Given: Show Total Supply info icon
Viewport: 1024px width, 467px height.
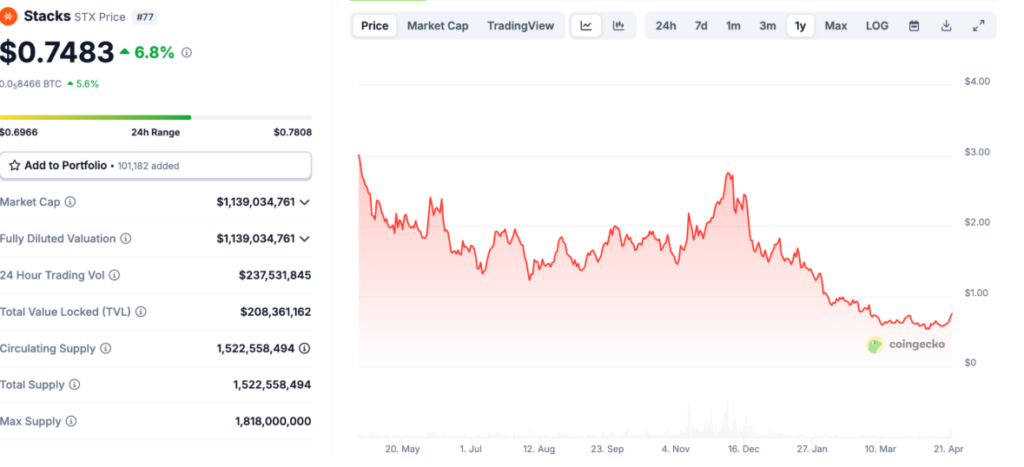Looking at the screenshot, I should (74, 385).
